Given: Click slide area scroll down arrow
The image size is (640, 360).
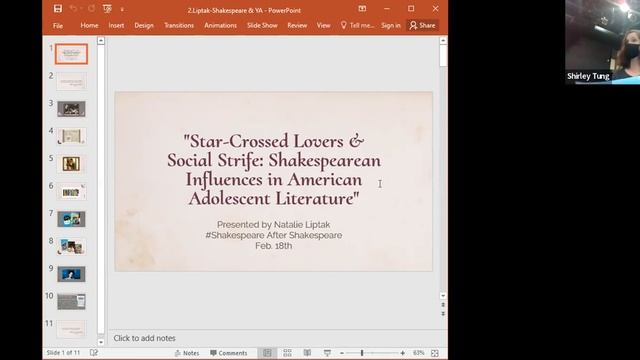Looking at the screenshot, I should [x=443, y=296].
